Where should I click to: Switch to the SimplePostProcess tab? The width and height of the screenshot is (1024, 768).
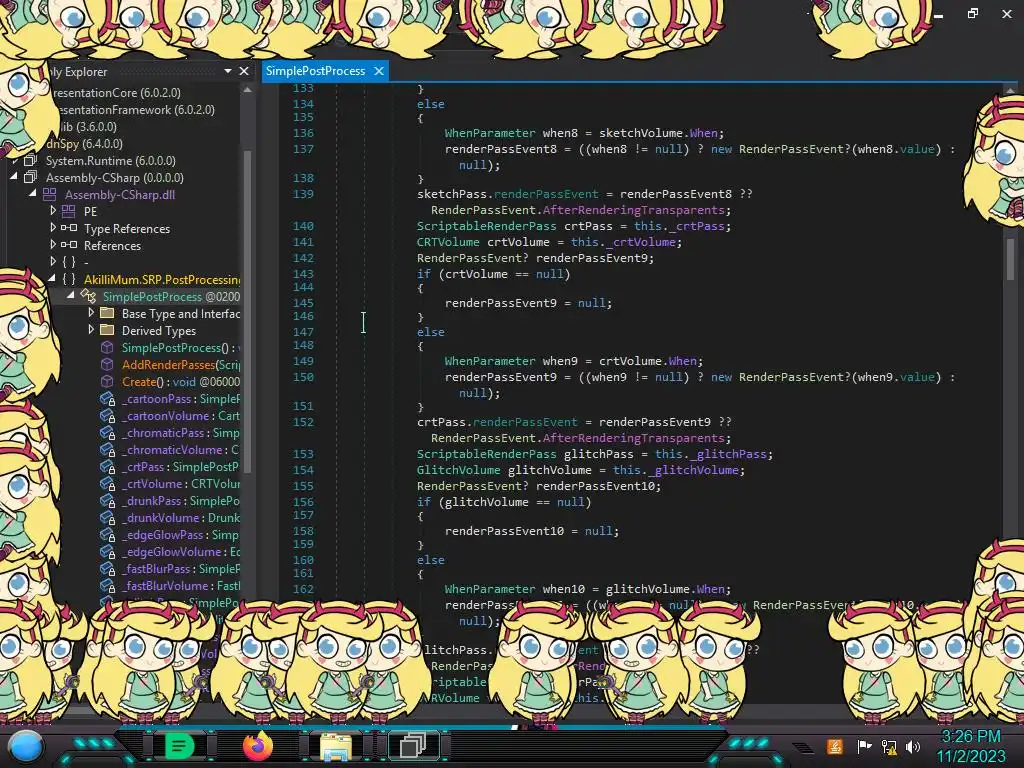tap(315, 71)
